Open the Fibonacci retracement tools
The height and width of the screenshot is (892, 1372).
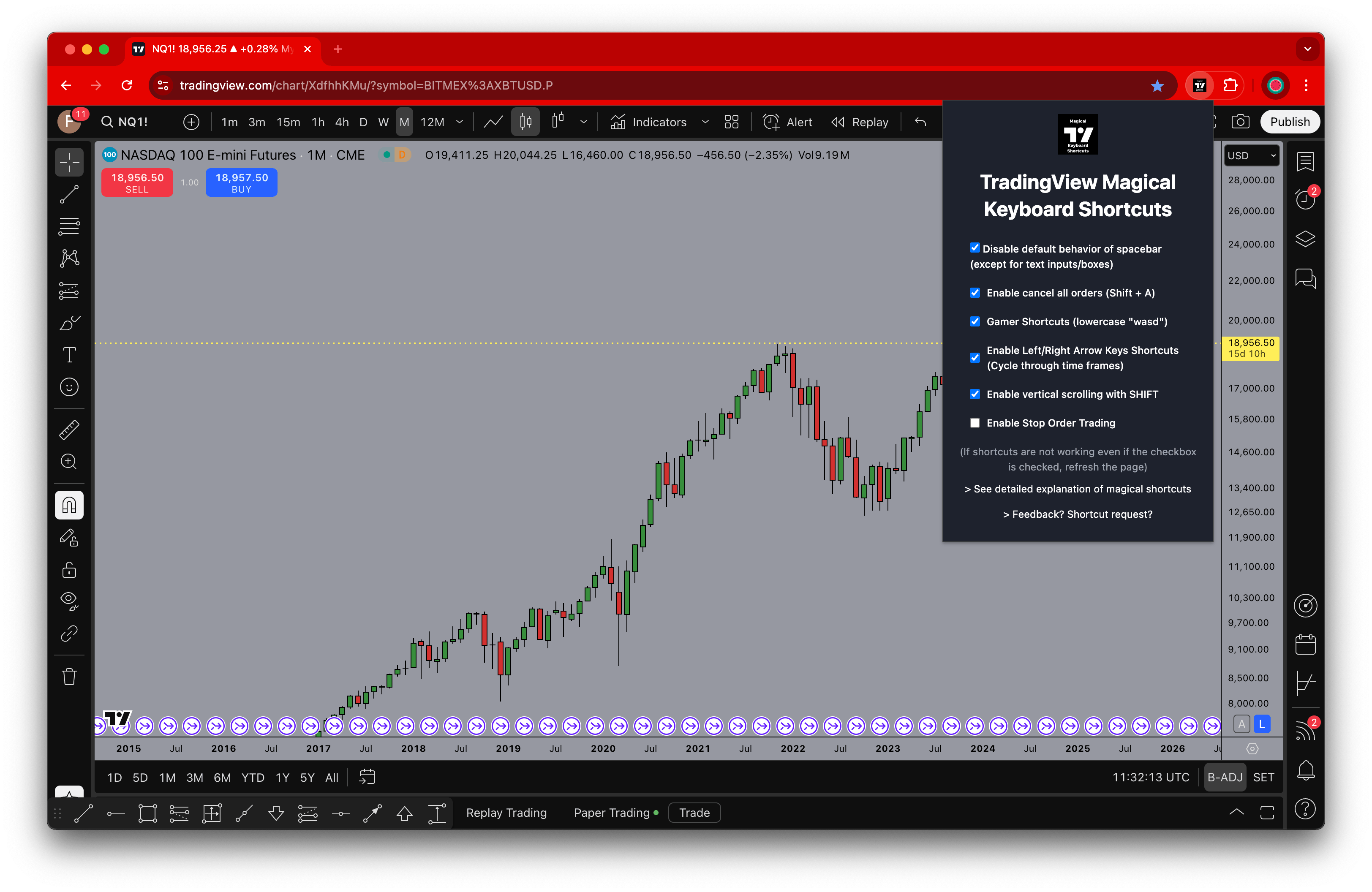click(x=69, y=226)
